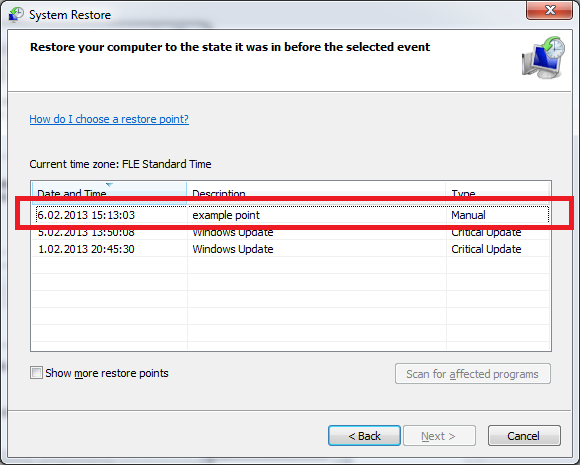Cancel the System Restore wizard

click(524, 436)
